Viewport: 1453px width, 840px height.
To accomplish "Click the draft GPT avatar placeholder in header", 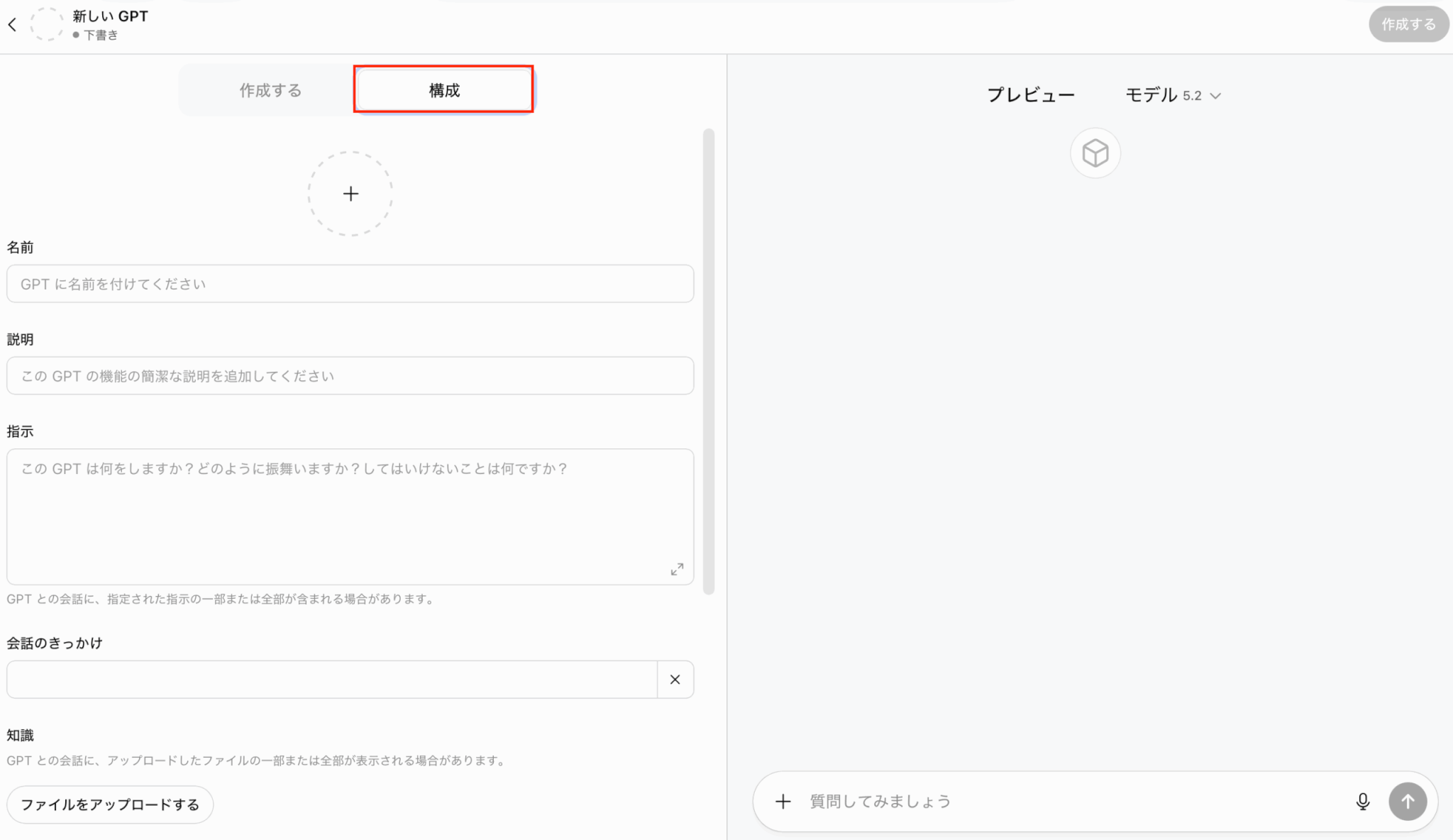I will (47, 24).
